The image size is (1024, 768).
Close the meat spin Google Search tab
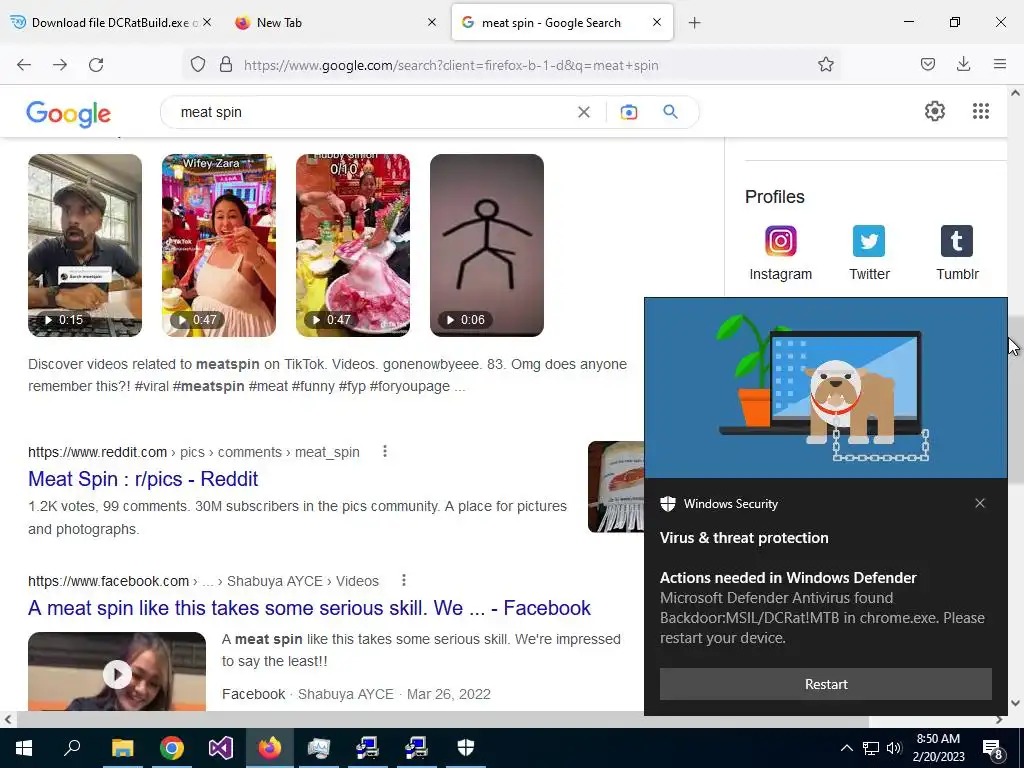657,22
